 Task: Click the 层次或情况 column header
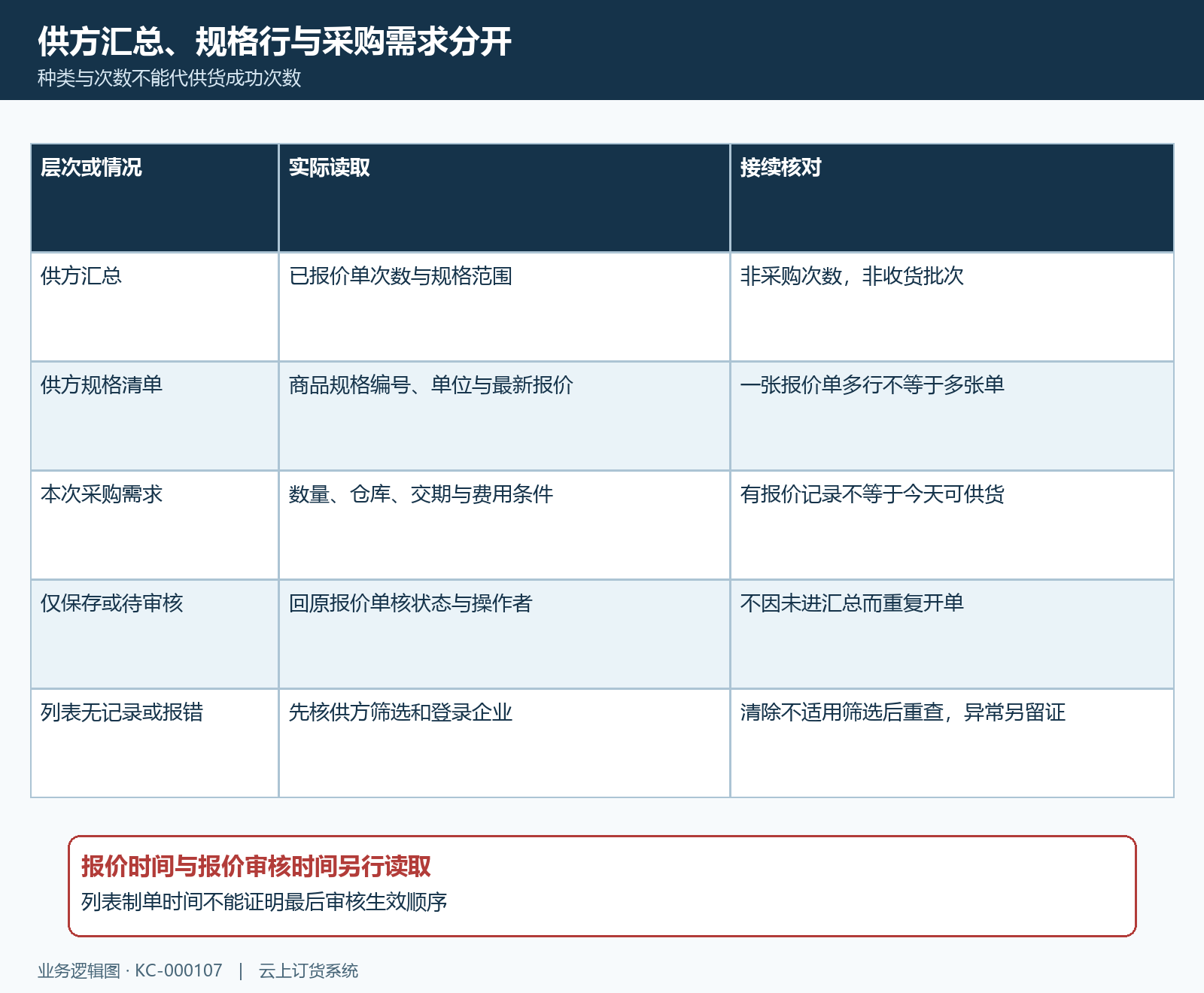point(154,198)
